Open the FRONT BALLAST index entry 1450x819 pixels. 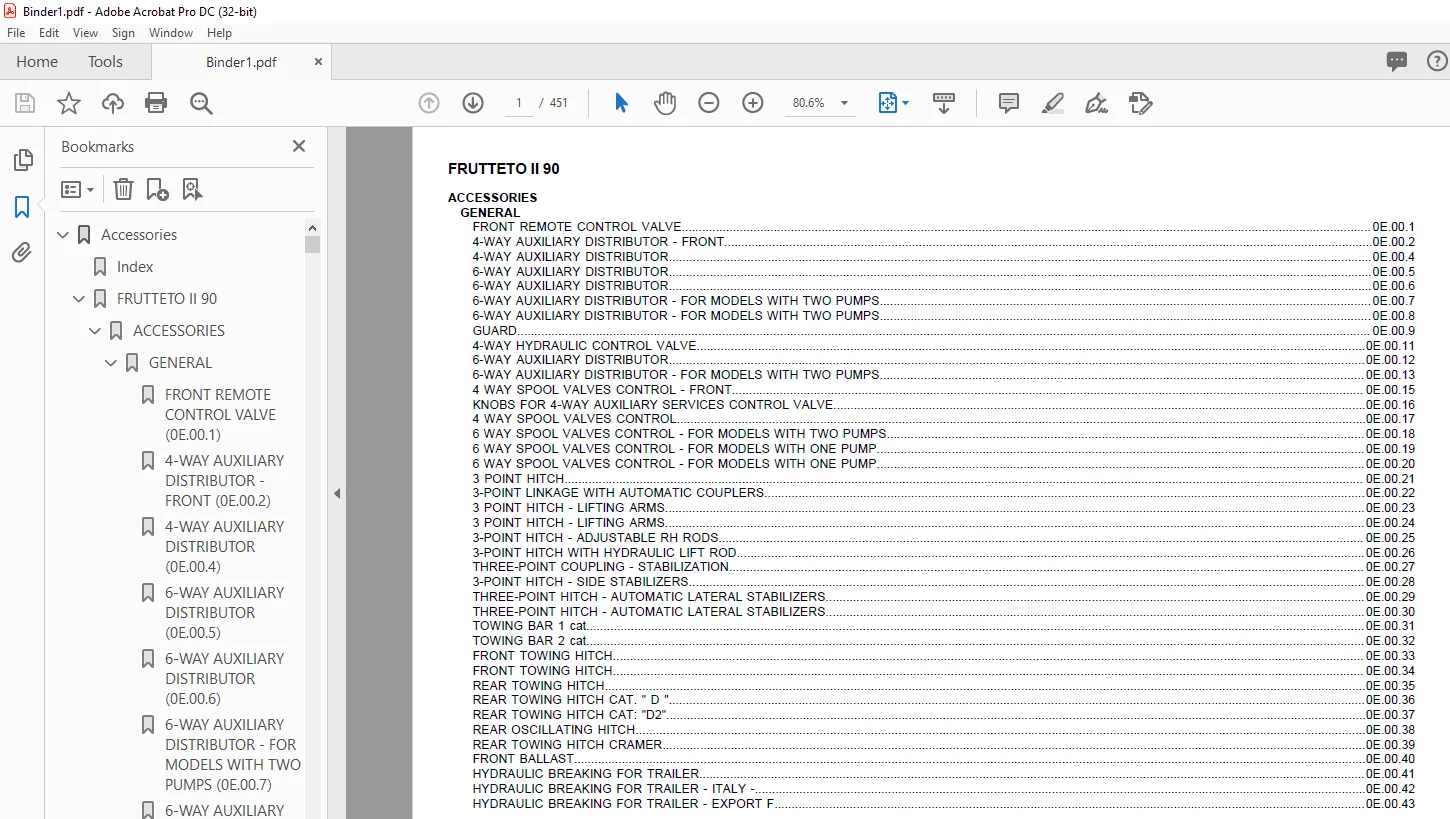[x=523, y=759]
